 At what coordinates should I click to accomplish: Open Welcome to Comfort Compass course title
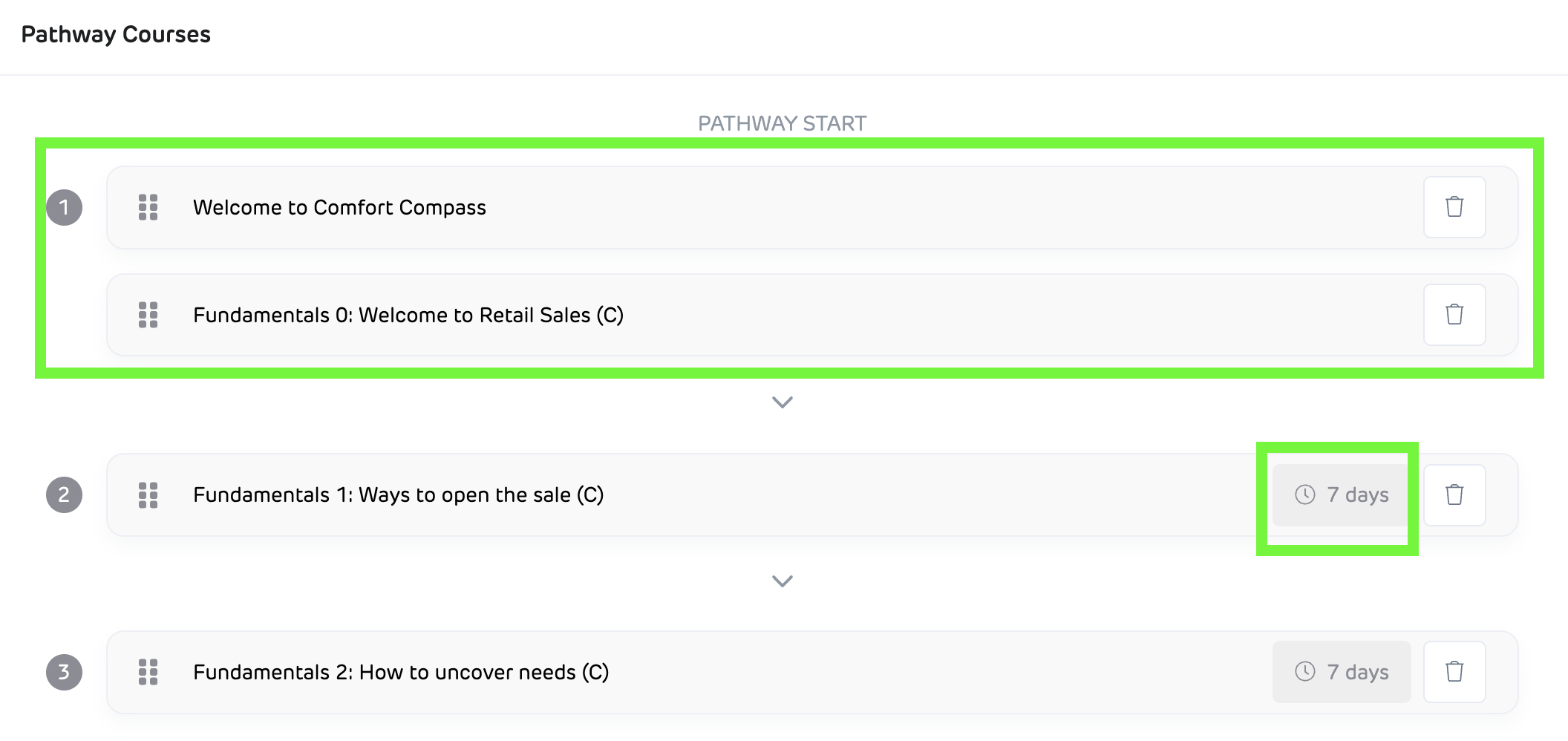[x=339, y=208]
